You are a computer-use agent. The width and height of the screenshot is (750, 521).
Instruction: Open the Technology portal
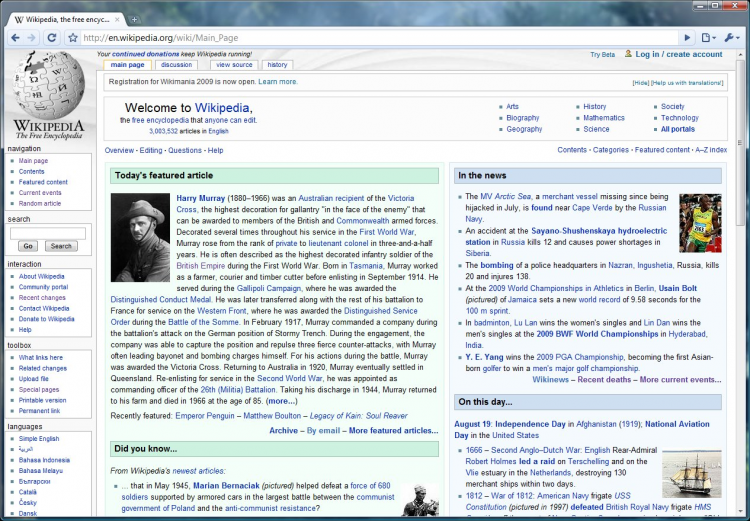(680, 118)
